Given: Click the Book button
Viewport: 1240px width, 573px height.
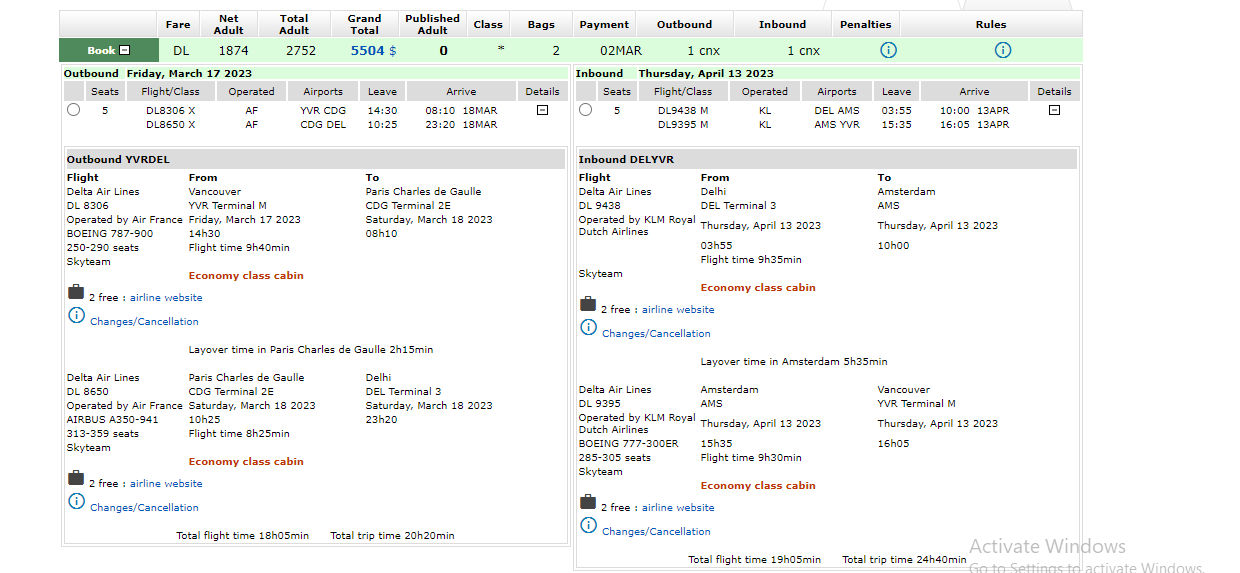Looking at the screenshot, I should (108, 51).
